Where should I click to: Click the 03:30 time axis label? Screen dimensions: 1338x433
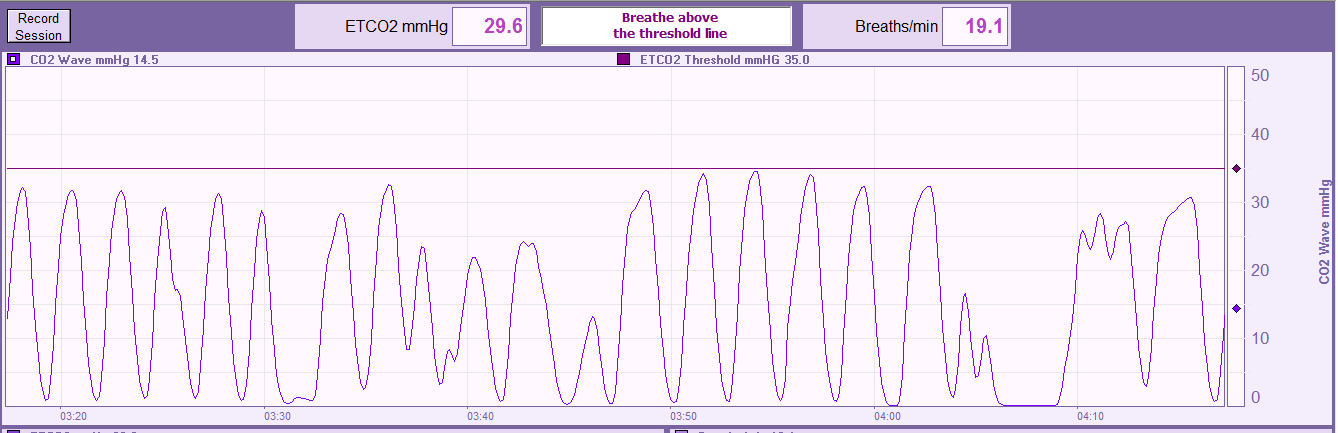pos(277,416)
